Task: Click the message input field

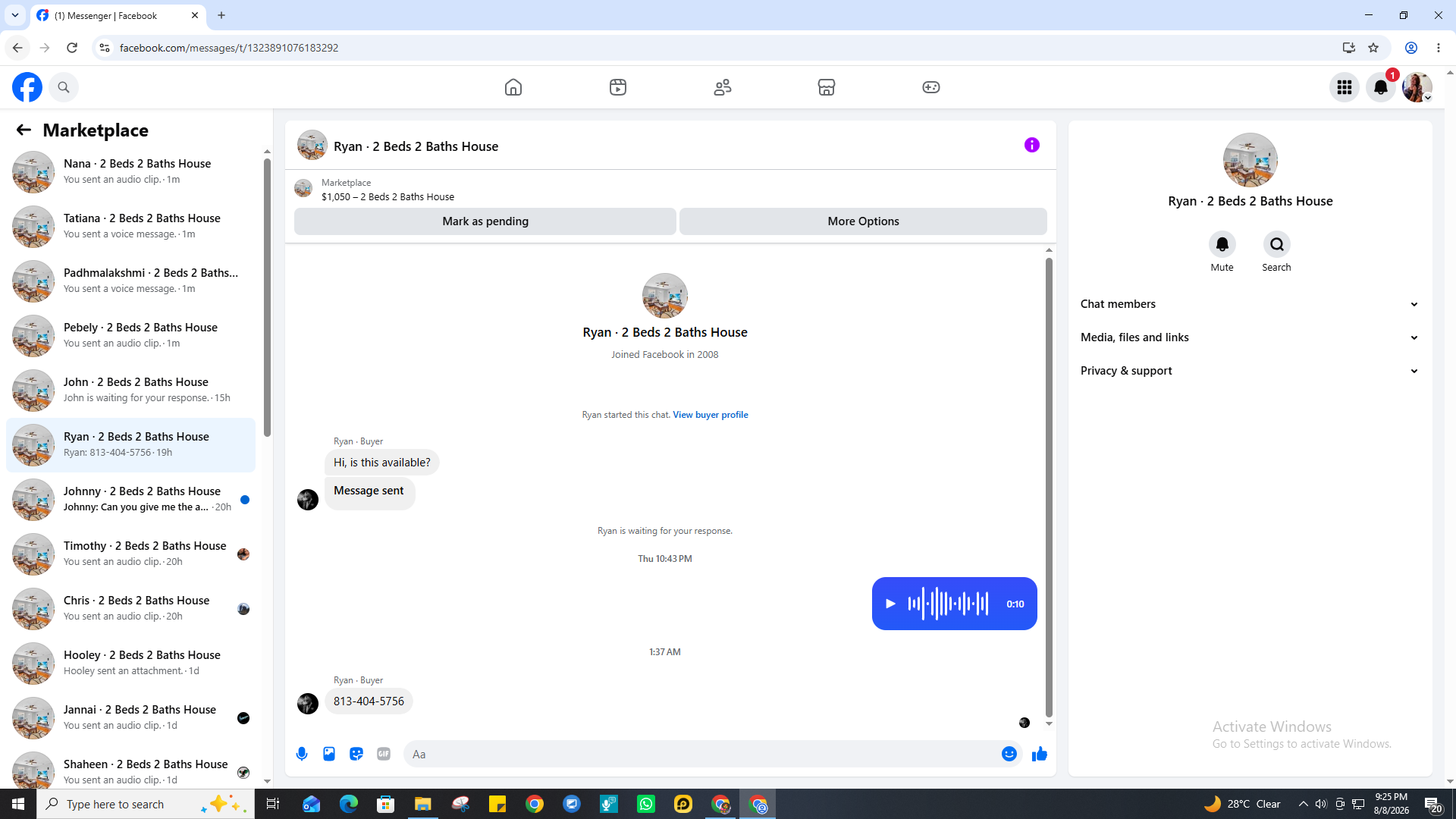Action: pyautogui.click(x=701, y=754)
